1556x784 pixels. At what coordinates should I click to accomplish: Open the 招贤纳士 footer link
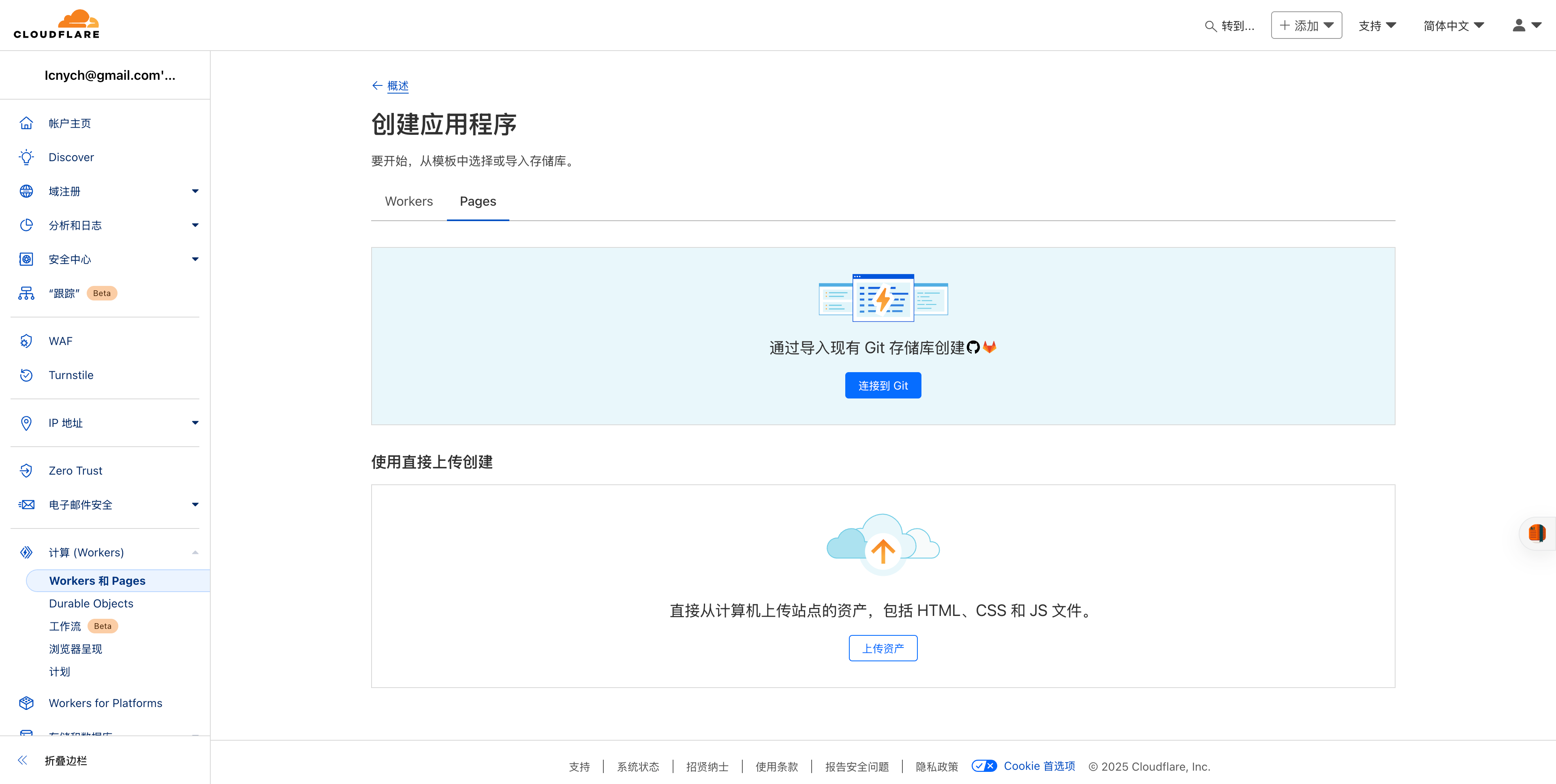tap(707, 767)
